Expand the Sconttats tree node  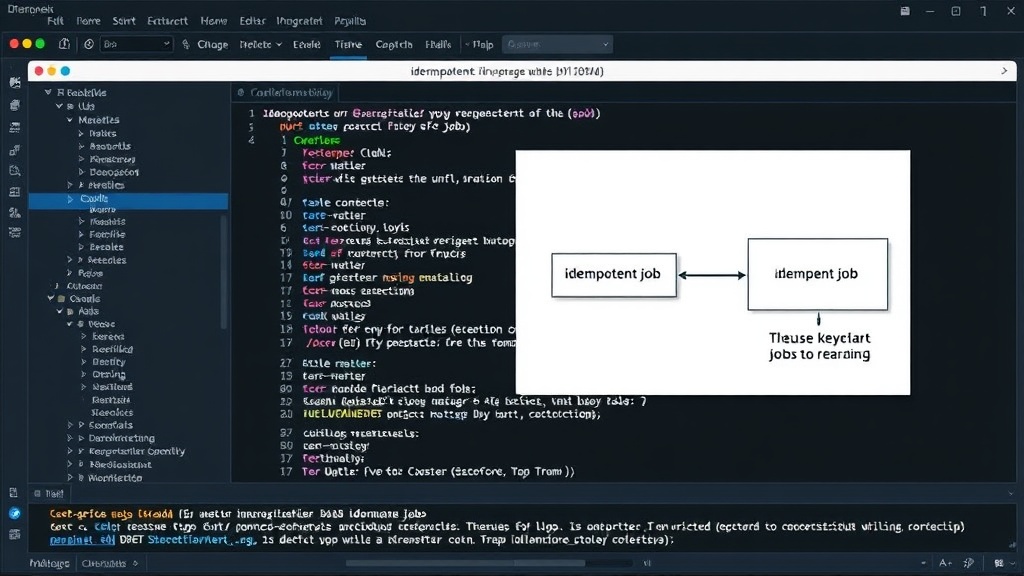(70, 425)
